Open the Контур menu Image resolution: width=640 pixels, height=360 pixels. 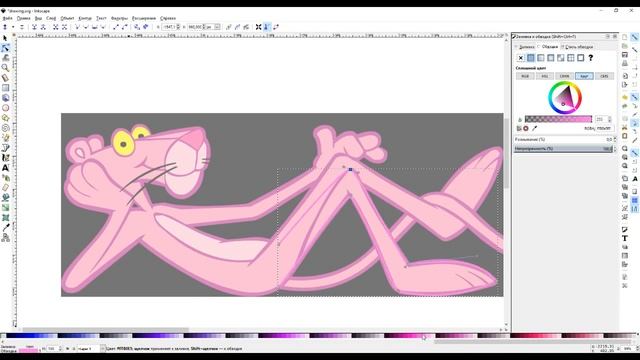coord(85,18)
